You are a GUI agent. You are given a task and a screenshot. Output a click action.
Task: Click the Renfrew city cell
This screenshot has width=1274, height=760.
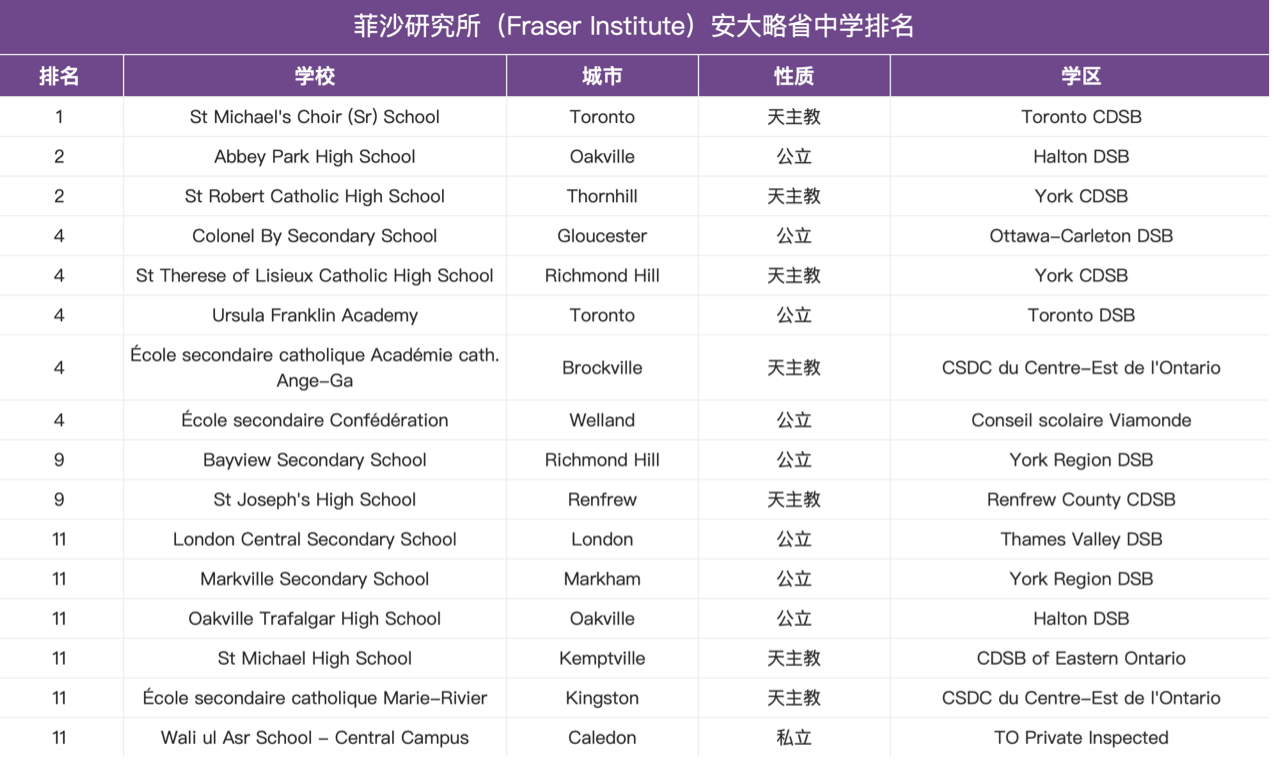click(602, 500)
